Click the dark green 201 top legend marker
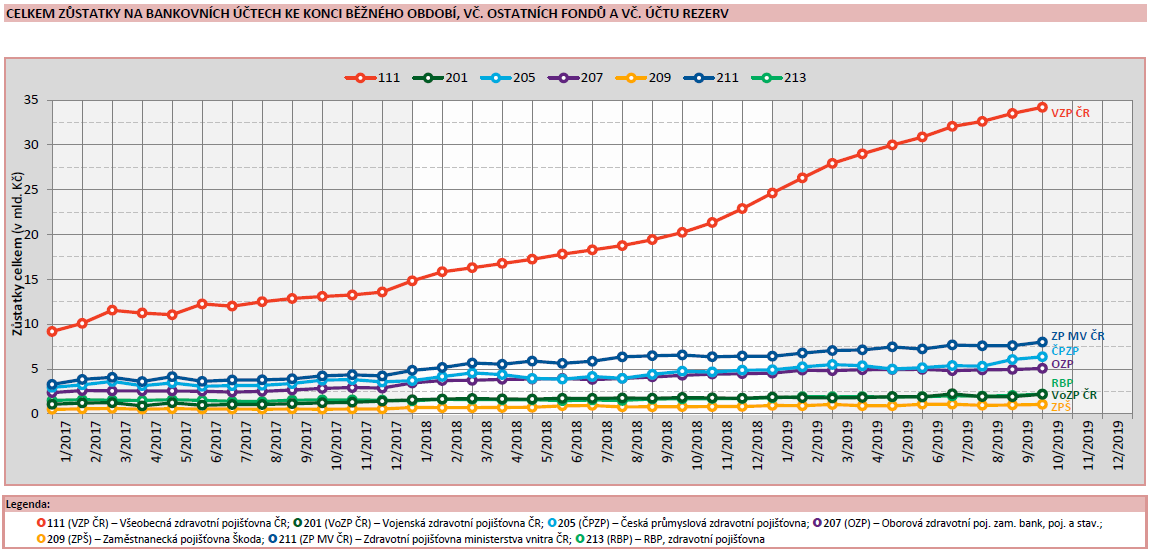Image resolution: width=1152 pixels, height=552 pixels. coord(429,78)
